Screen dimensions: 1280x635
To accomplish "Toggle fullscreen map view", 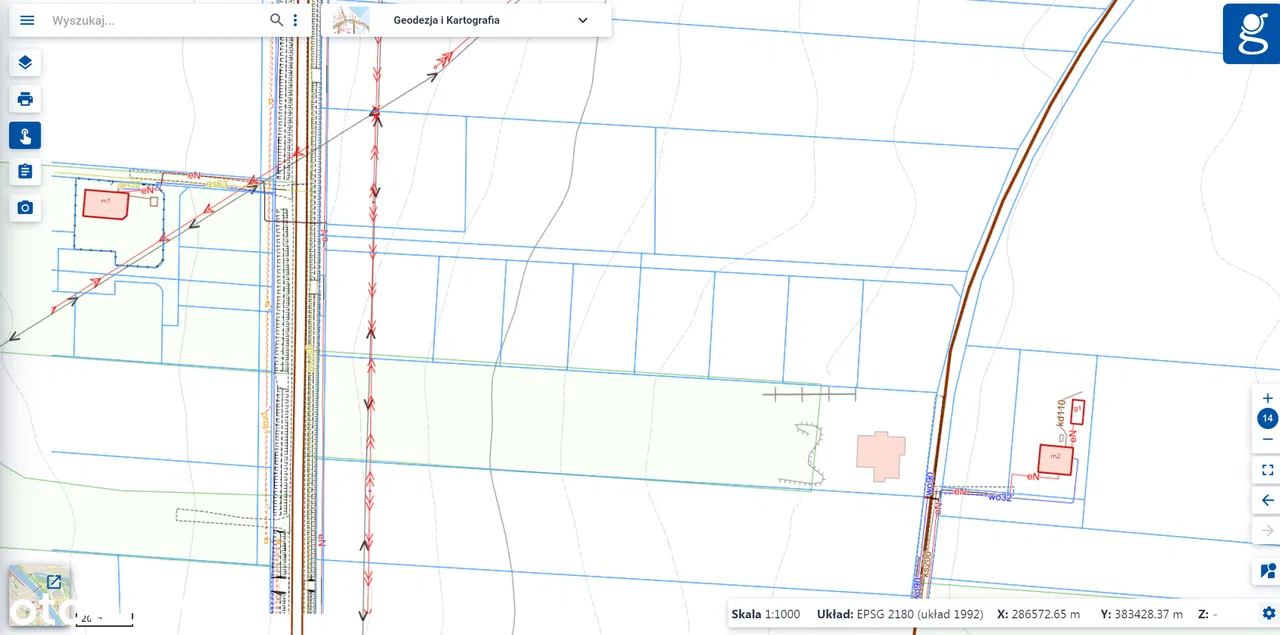I will coord(1267,470).
